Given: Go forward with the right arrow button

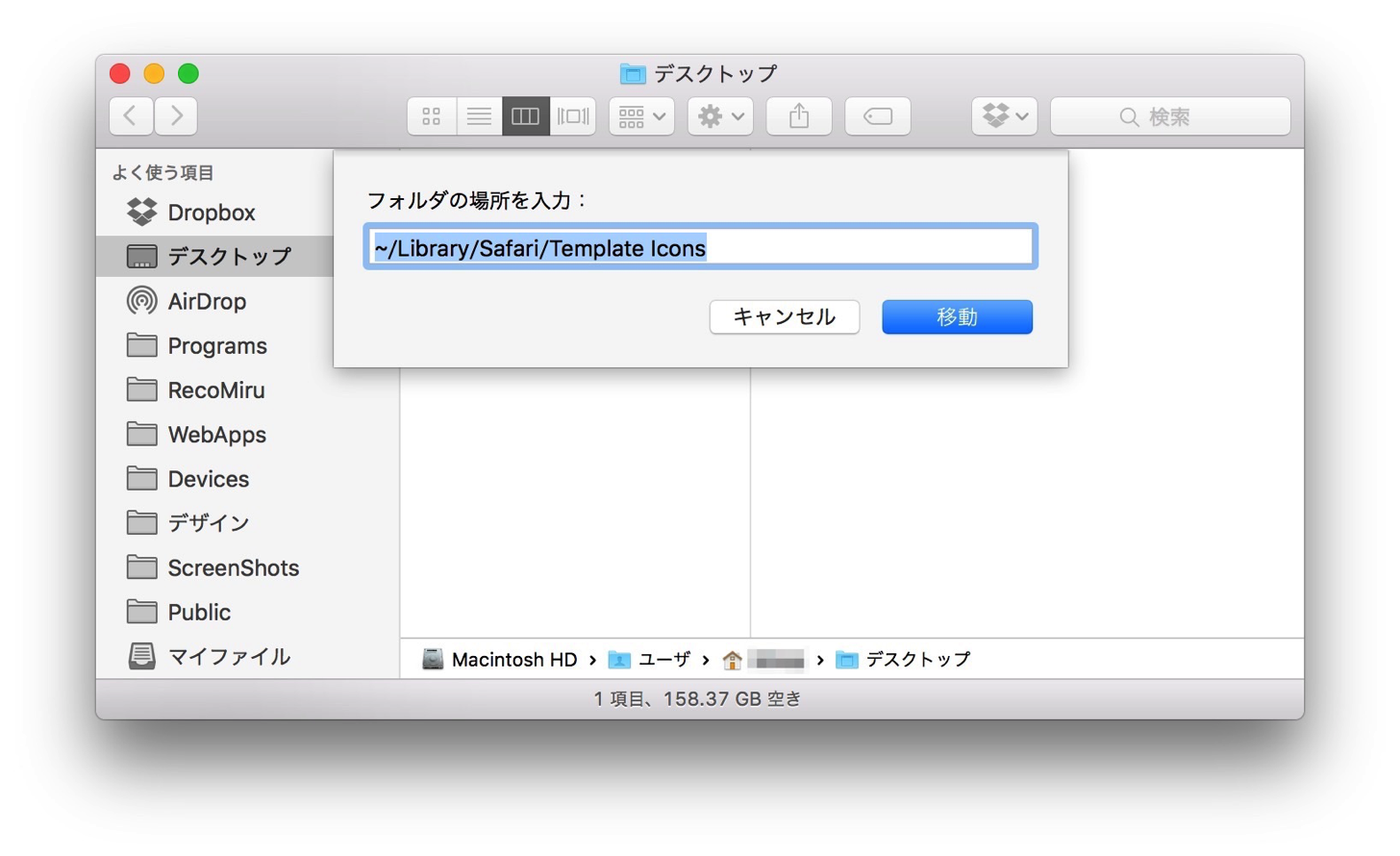Looking at the screenshot, I should [176, 116].
